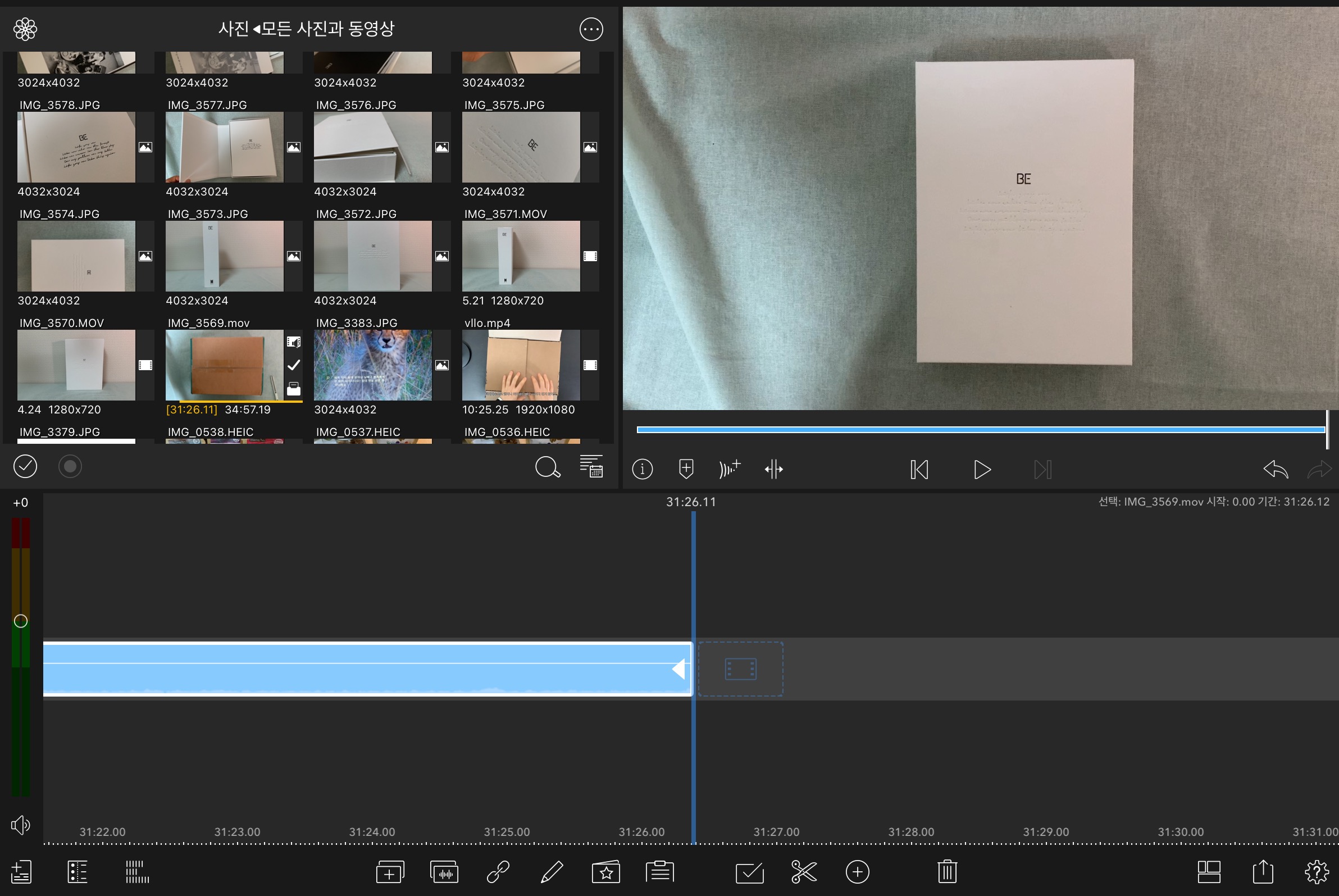The image size is (1339, 896).
Task: Toggle the speaker mute icon
Action: point(21,825)
